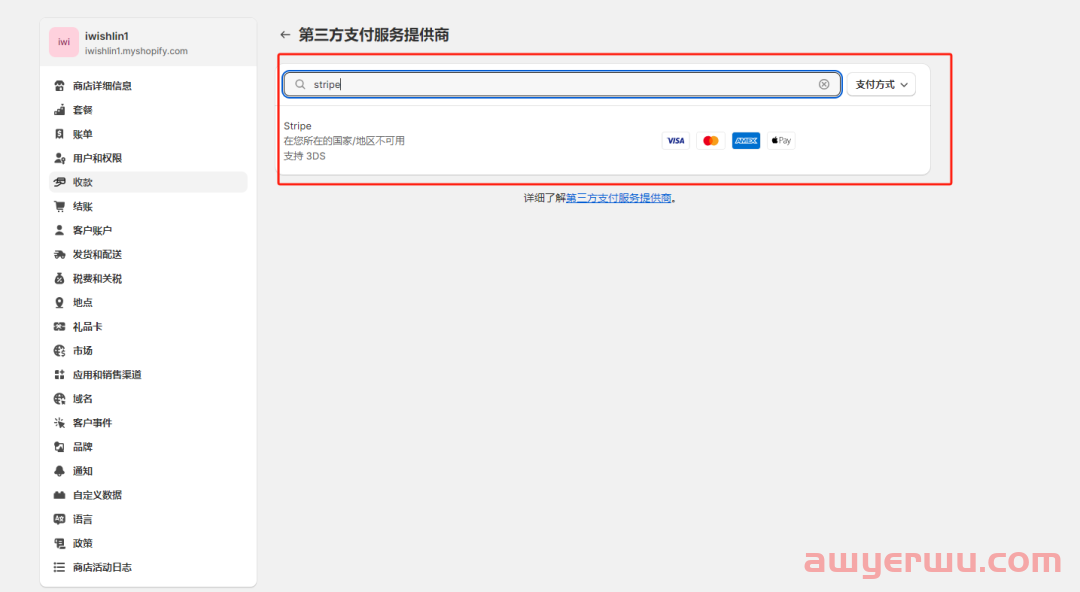Open the 支付方式 dropdown
This screenshot has height=592, width=1080.
tap(881, 84)
